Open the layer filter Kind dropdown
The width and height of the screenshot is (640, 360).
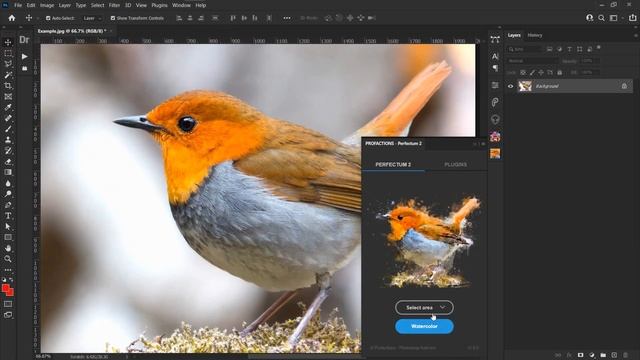(525, 49)
